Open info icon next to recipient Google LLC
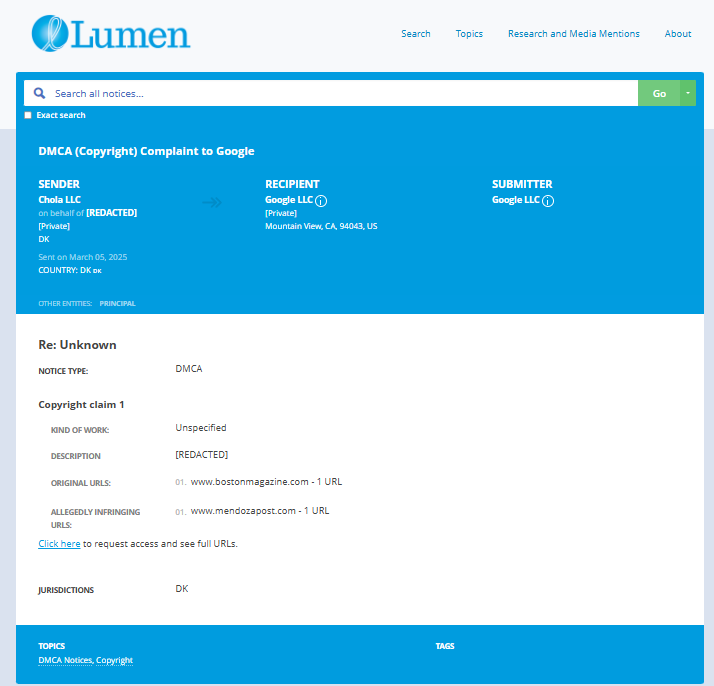714x686 pixels. coord(321,201)
